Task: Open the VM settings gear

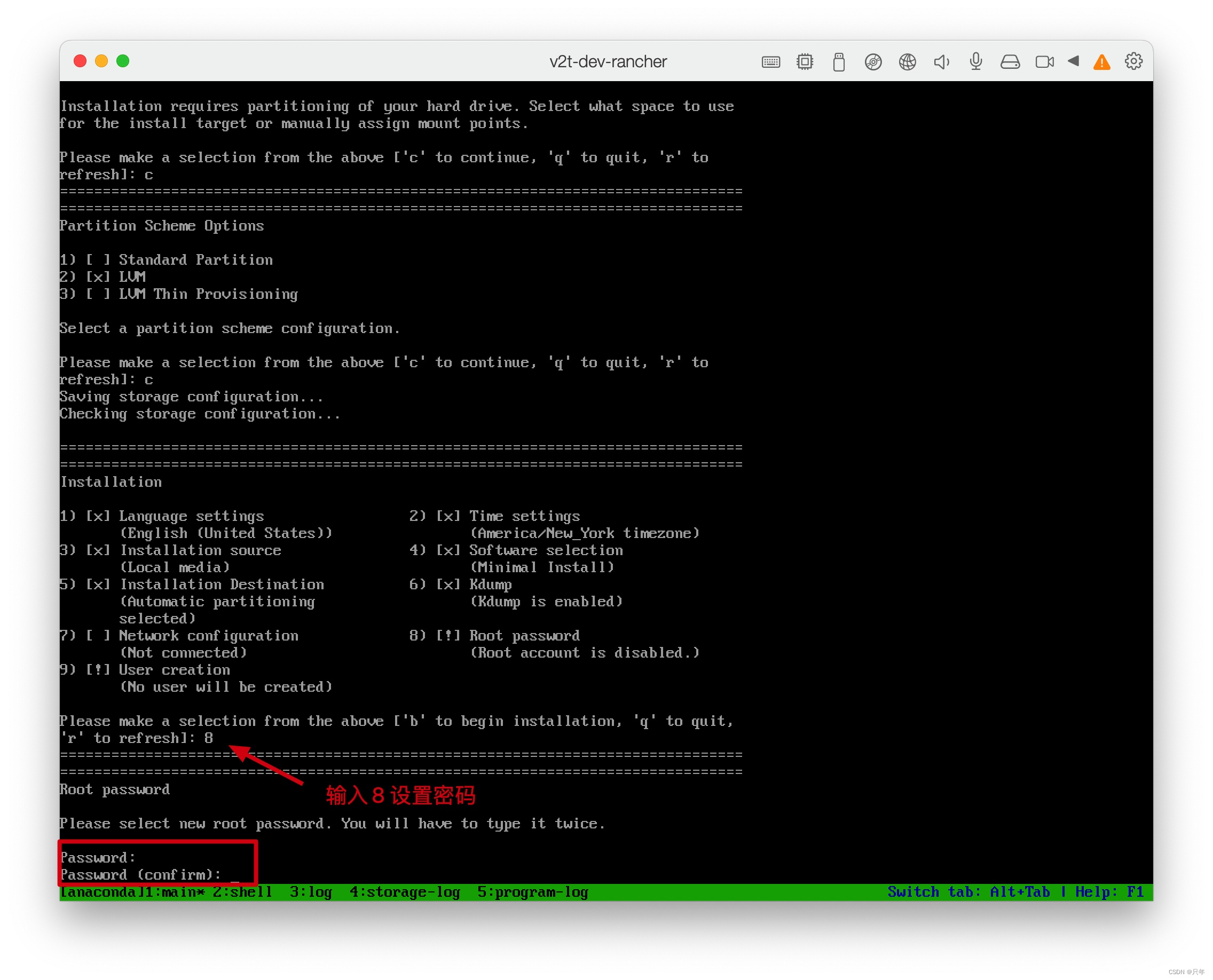Action: click(x=1133, y=61)
